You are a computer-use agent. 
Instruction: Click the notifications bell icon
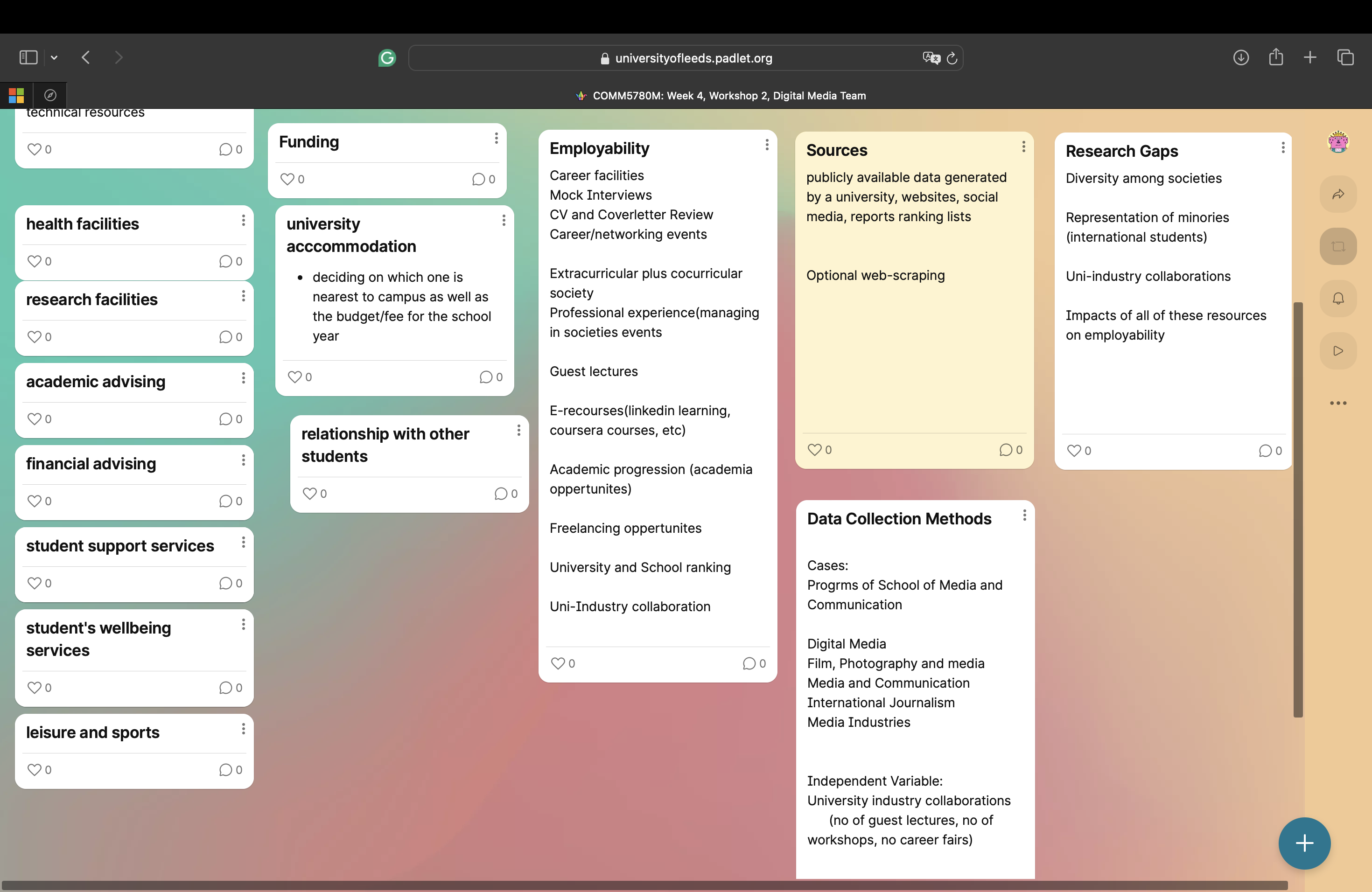(x=1338, y=299)
